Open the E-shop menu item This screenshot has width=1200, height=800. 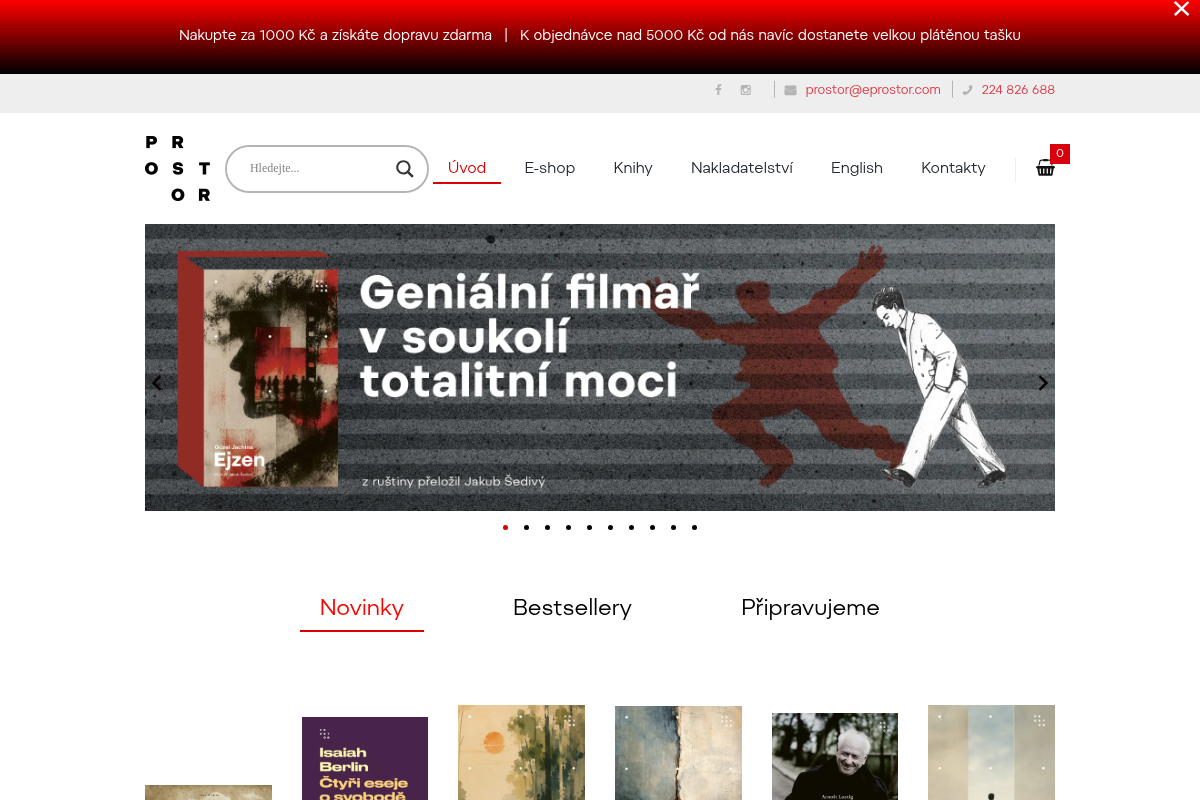click(x=550, y=168)
